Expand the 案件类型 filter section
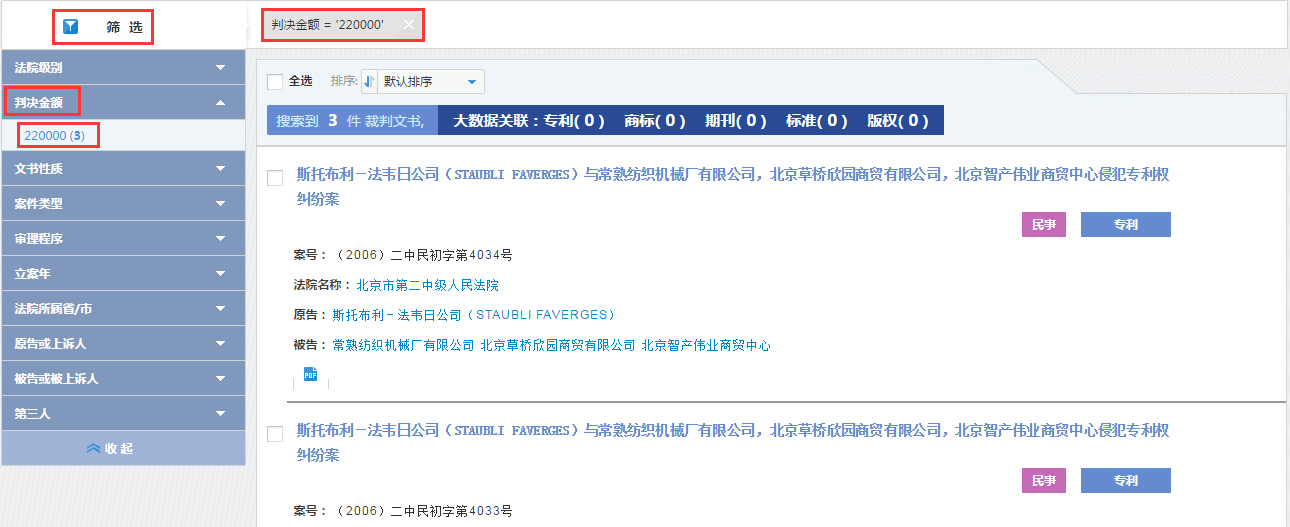Image resolution: width=1290 pixels, height=527 pixels. coord(123,203)
